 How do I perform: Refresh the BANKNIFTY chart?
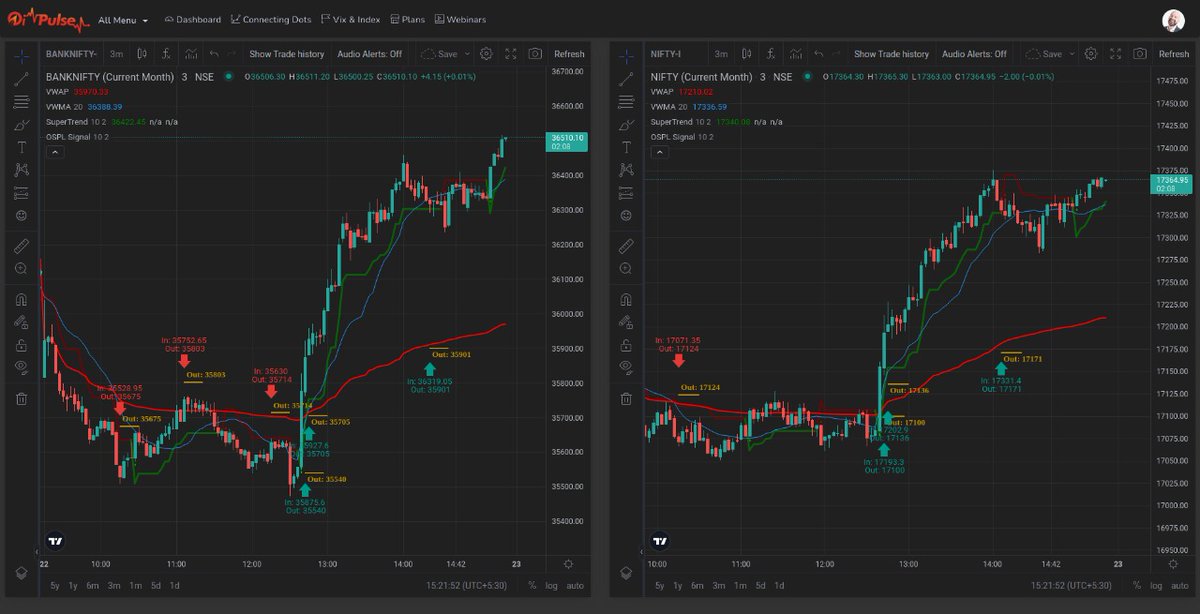tap(569, 54)
